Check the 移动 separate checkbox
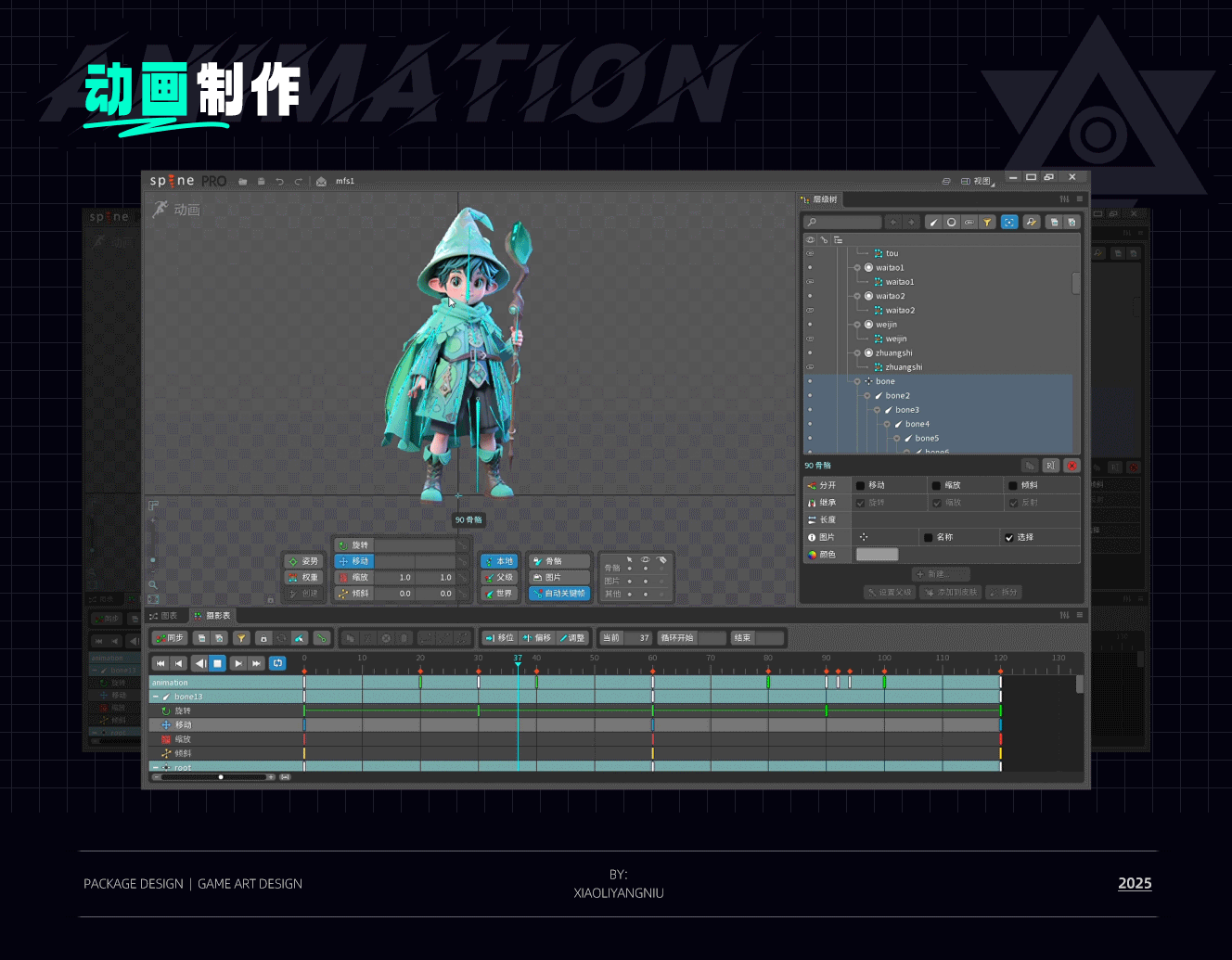This screenshot has height=960, width=1232. pyautogui.click(x=860, y=485)
